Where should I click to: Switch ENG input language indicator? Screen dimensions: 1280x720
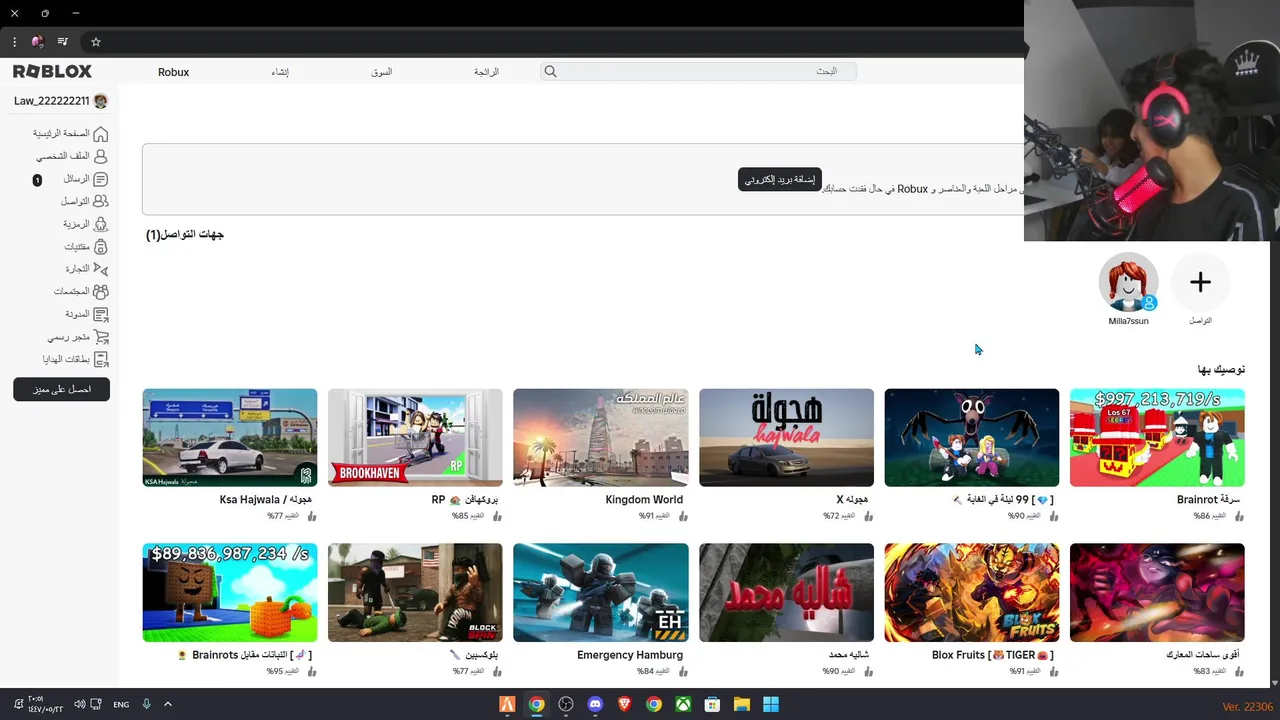121,704
